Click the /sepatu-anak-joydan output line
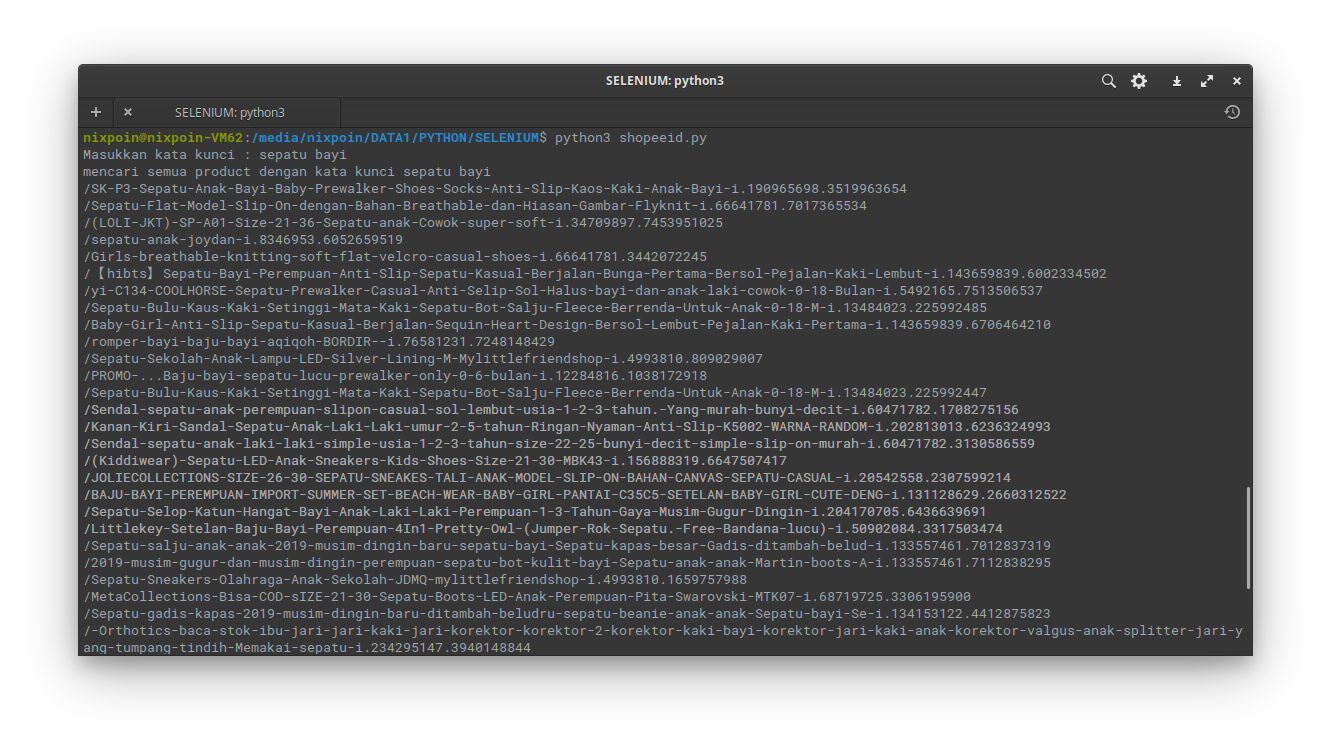The height and width of the screenshot is (748, 1331). 243,240
